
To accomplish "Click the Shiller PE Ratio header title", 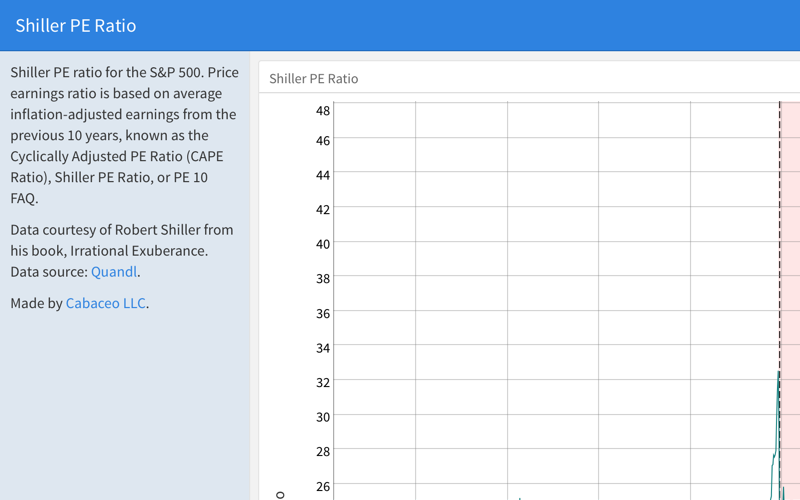I will tap(76, 26).
